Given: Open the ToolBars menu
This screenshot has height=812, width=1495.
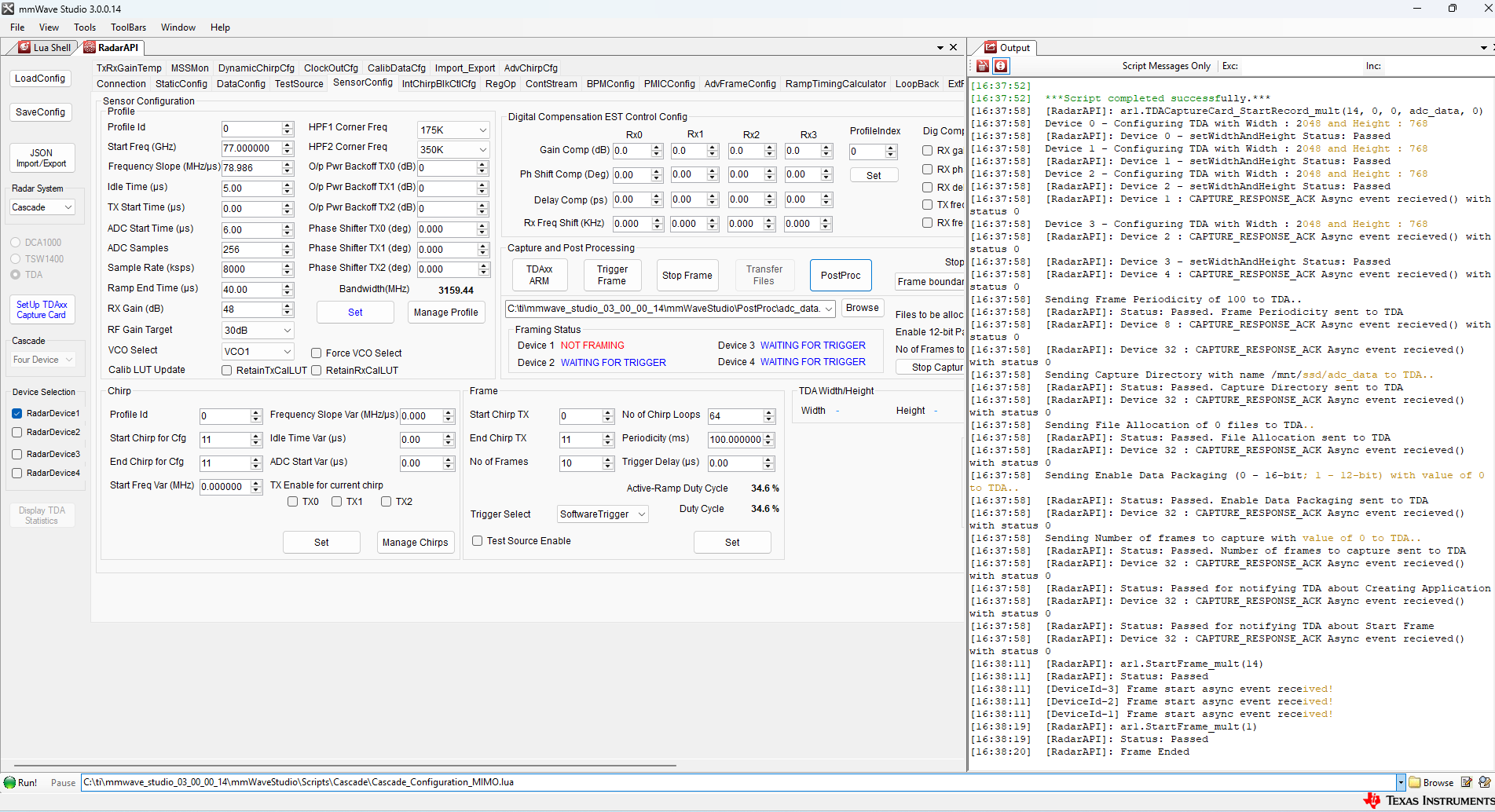Looking at the screenshot, I should pyautogui.click(x=128, y=27).
